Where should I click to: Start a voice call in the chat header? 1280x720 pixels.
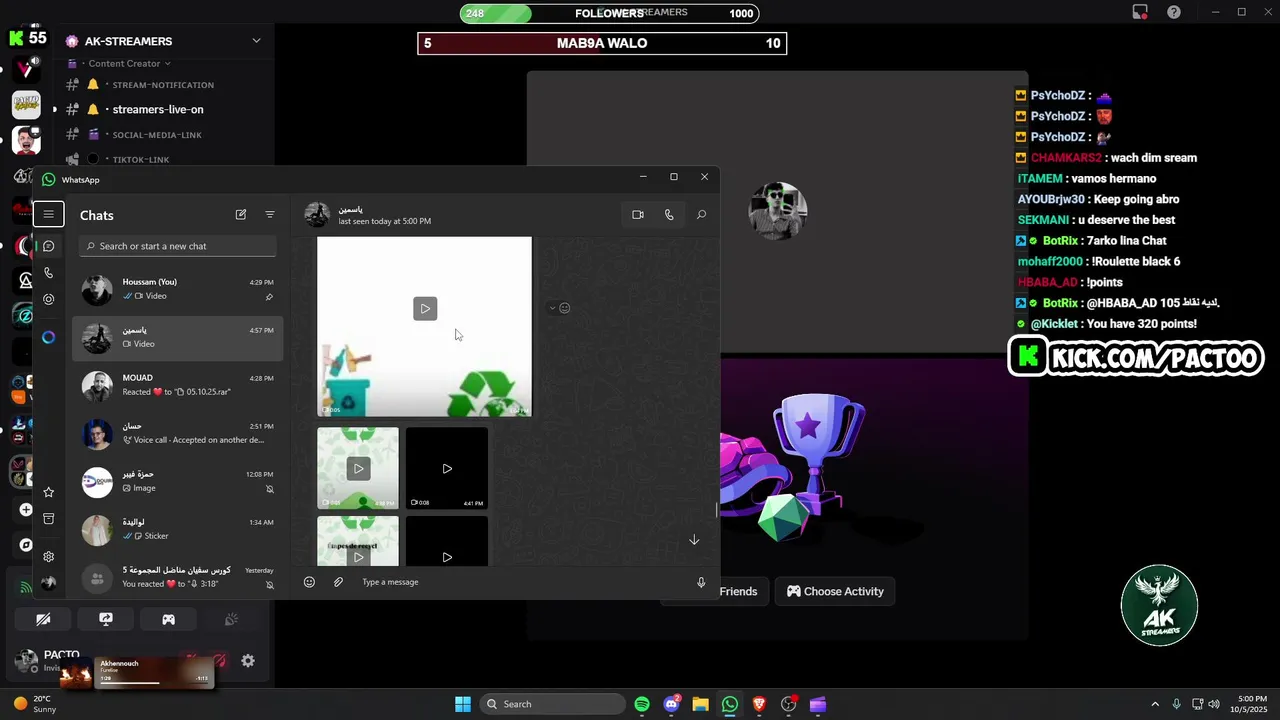pos(669,215)
